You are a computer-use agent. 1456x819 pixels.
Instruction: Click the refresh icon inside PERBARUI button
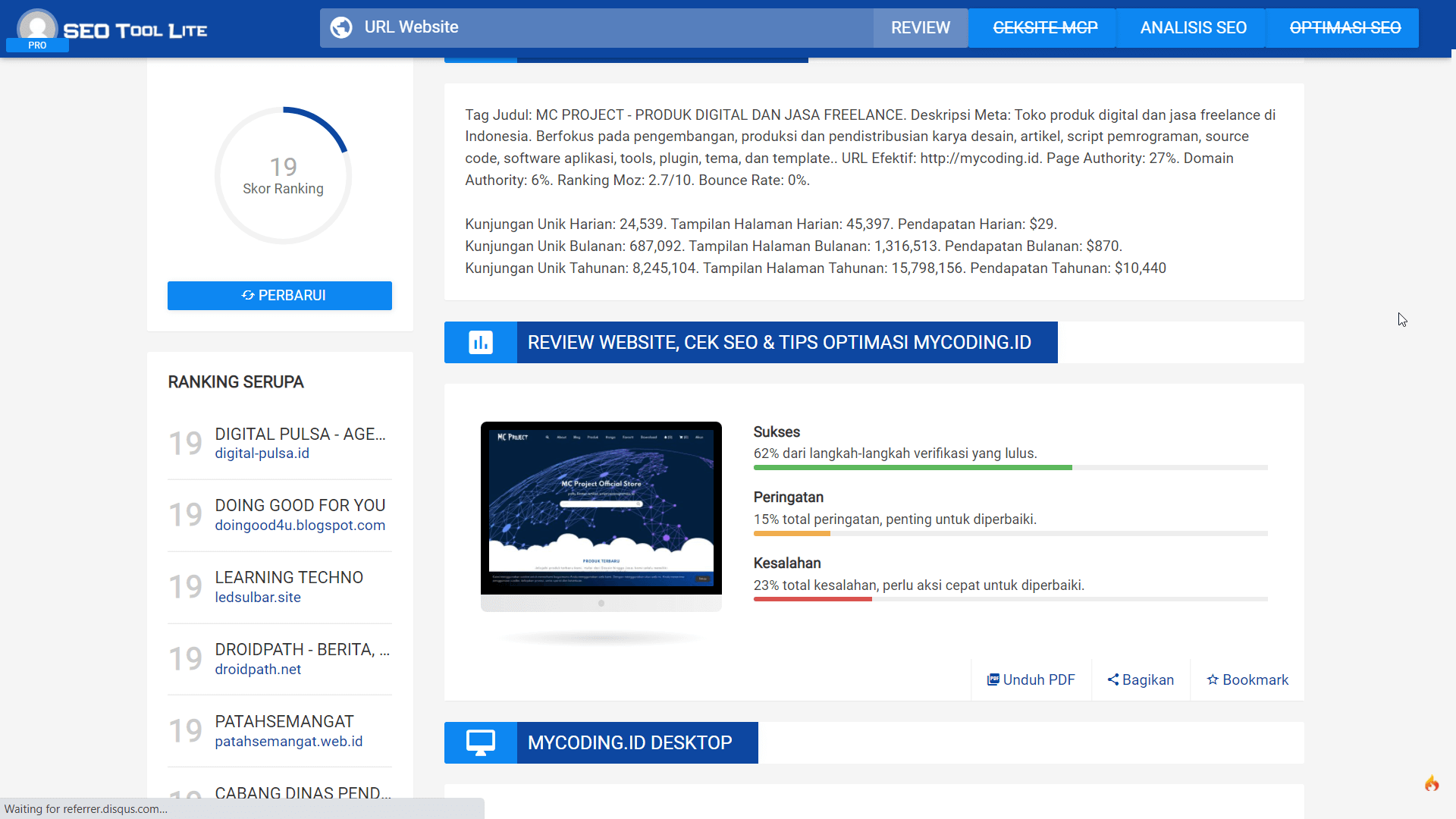248,296
